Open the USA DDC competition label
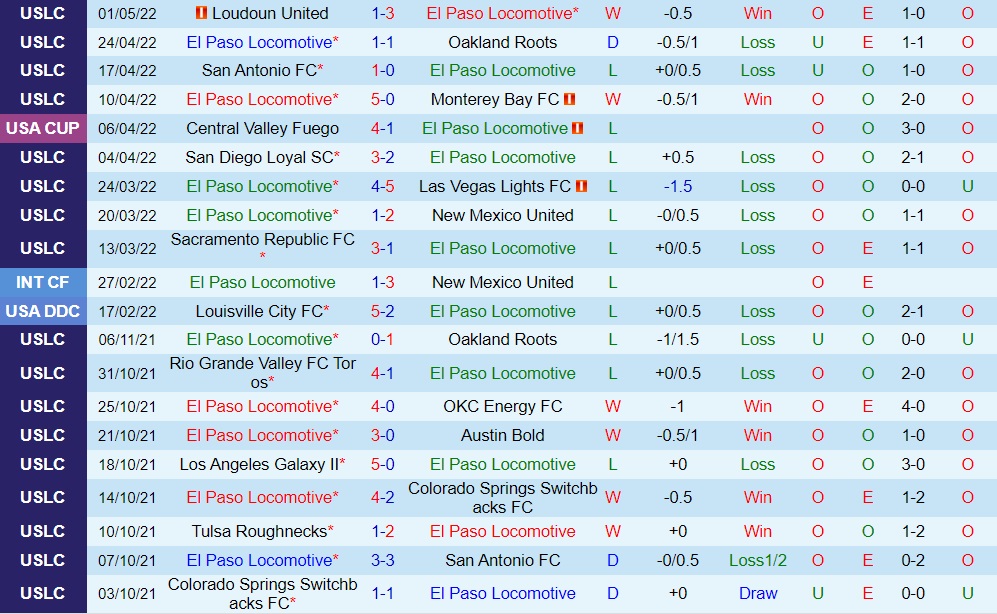Viewport: 997px width, 614px height. [x=43, y=312]
